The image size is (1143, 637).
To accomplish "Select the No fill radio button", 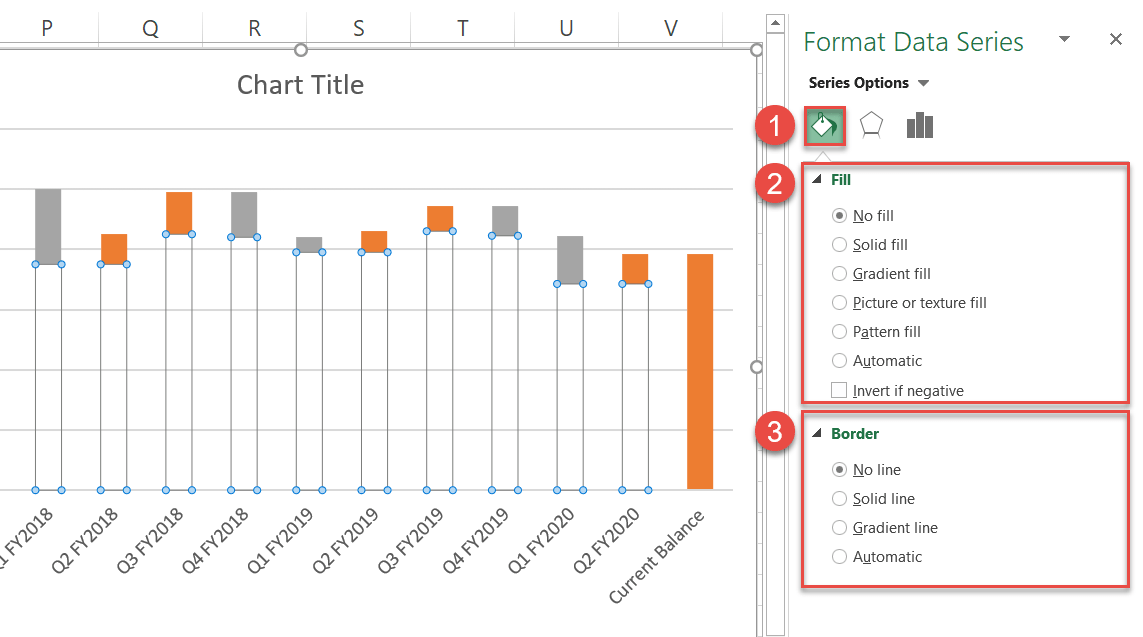I will (x=839, y=216).
